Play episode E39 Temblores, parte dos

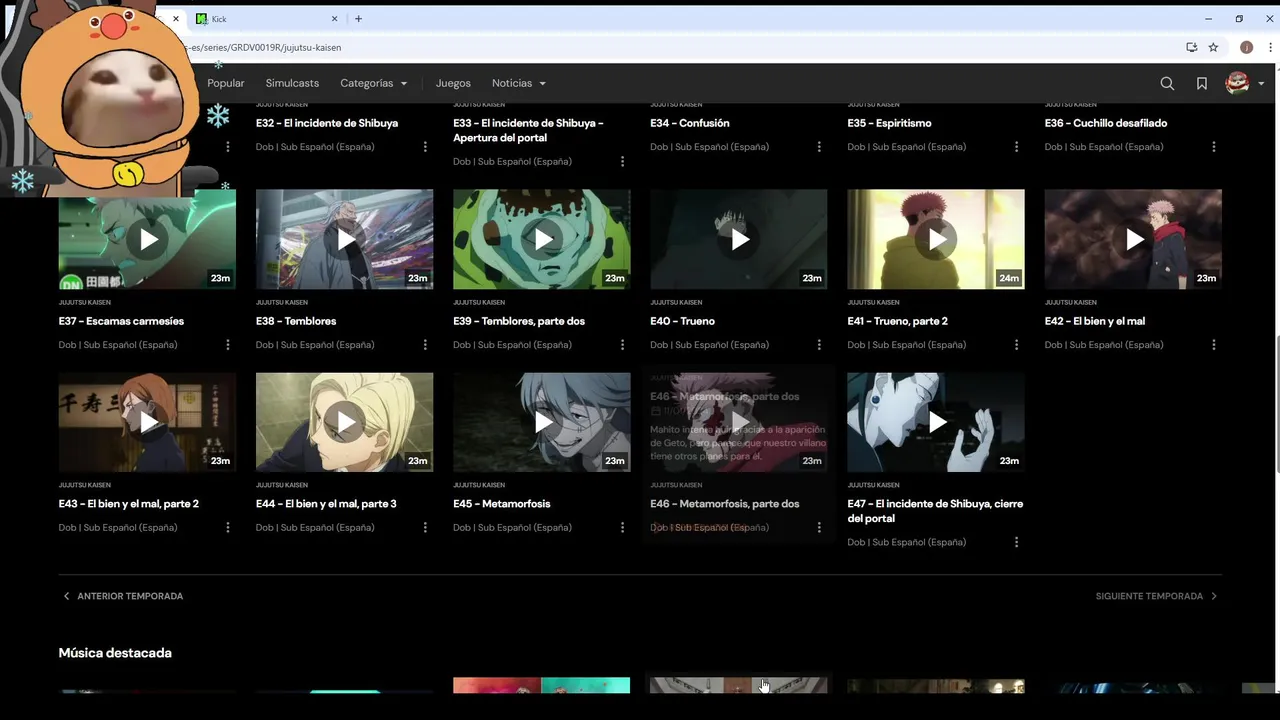click(541, 239)
